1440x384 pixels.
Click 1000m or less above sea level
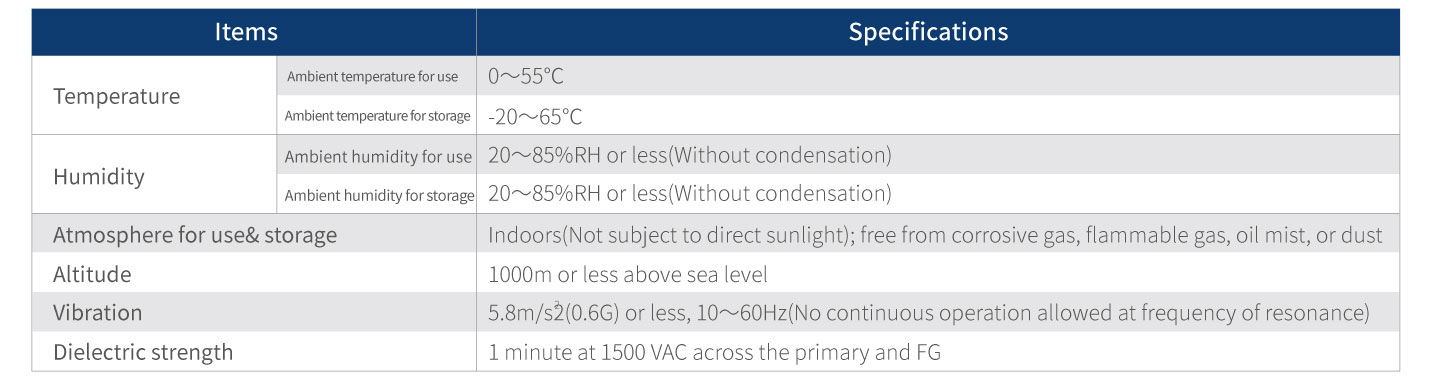point(628,274)
